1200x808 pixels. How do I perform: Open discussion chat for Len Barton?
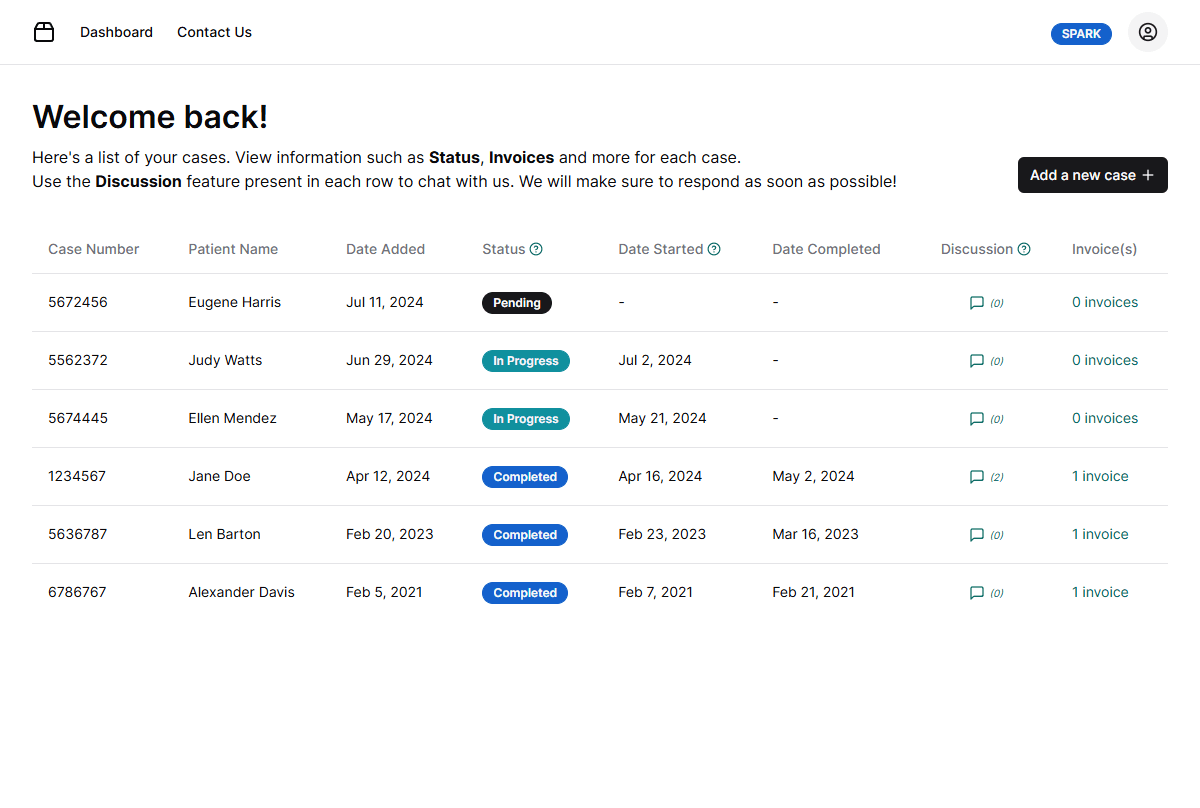point(977,535)
